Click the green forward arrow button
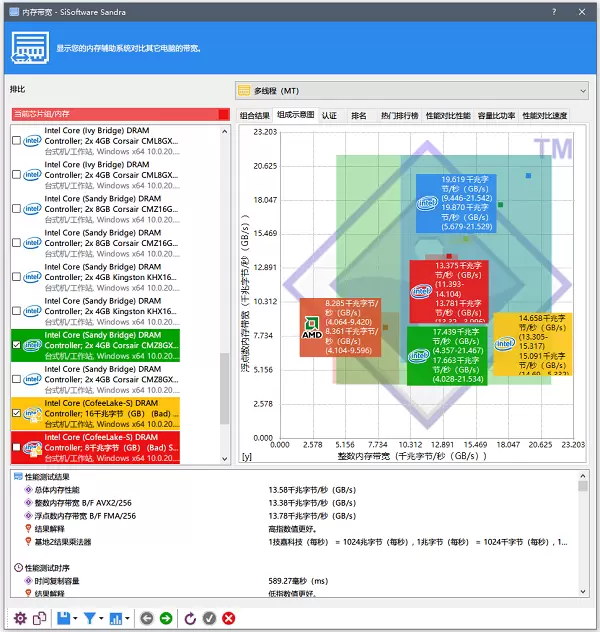This screenshot has width=600, height=632. (x=165, y=618)
